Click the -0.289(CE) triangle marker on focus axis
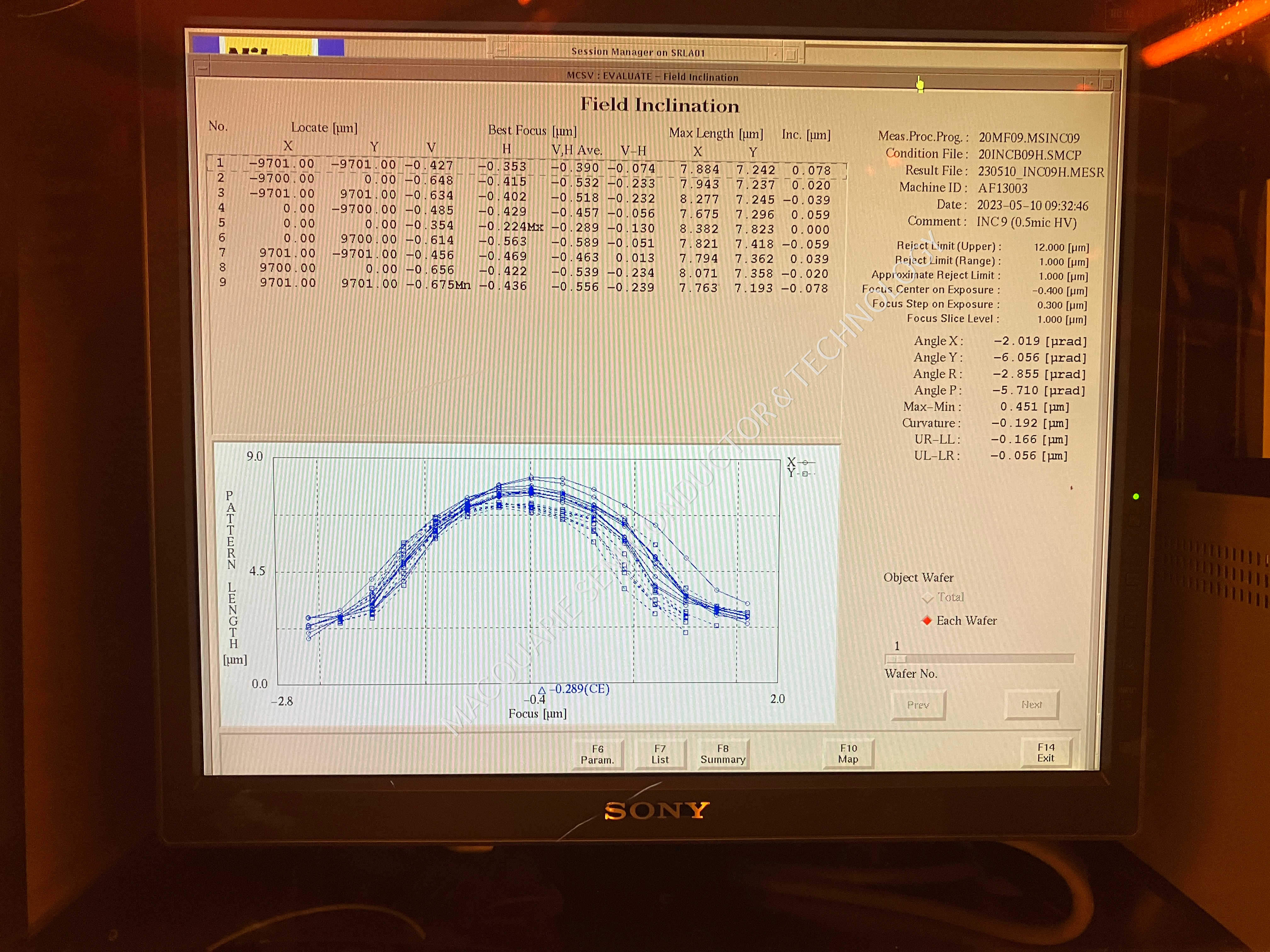1270x952 pixels. coord(541,690)
